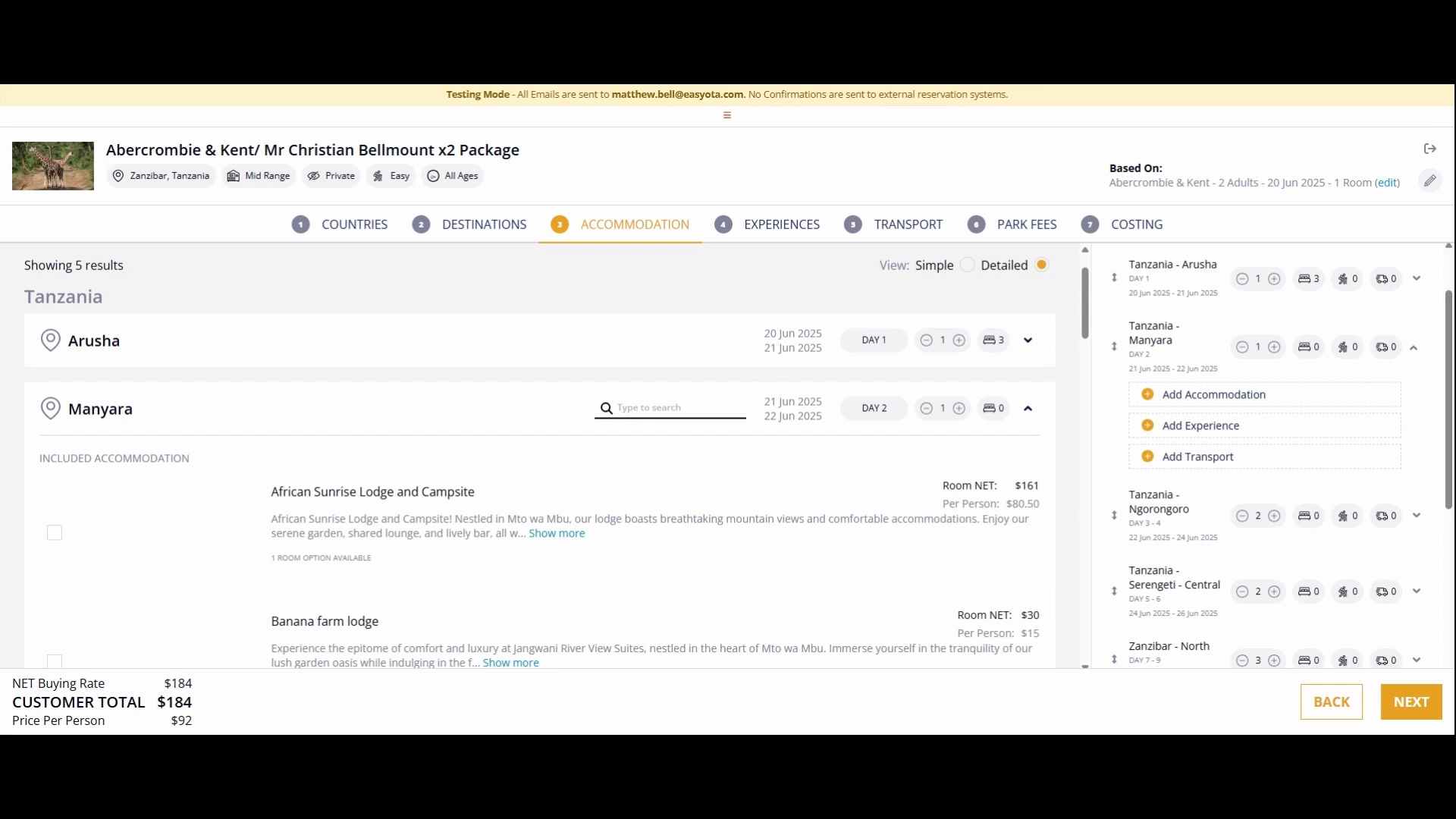This screenshot has width=1456, height=819.
Task: Click the Zanzibar, Tanzania location tag
Action: click(x=161, y=176)
